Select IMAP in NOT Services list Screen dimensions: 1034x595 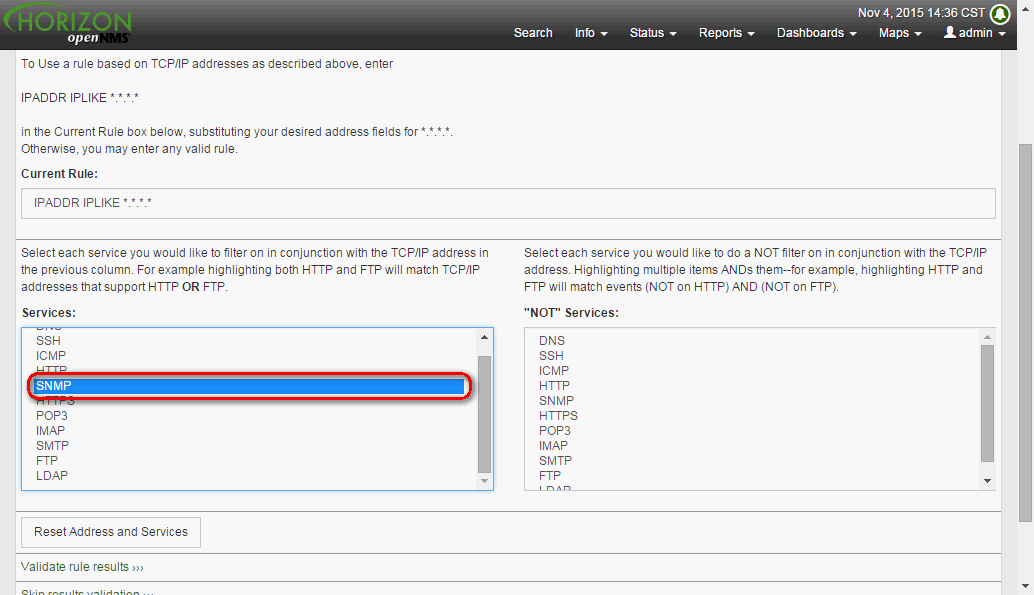(553, 446)
